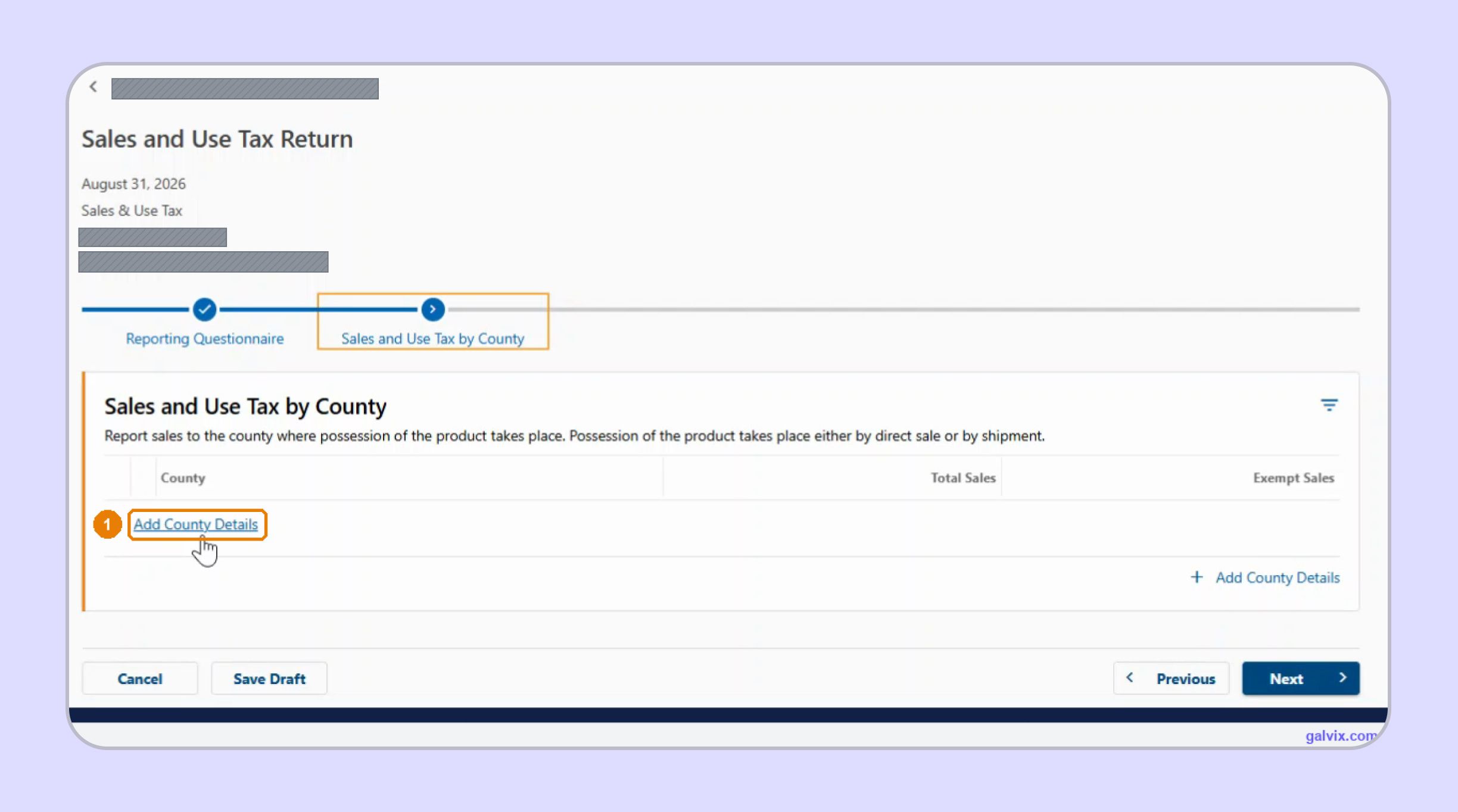This screenshot has height=812, width=1458.
Task: Click the back chevron at top left
Action: [94, 87]
